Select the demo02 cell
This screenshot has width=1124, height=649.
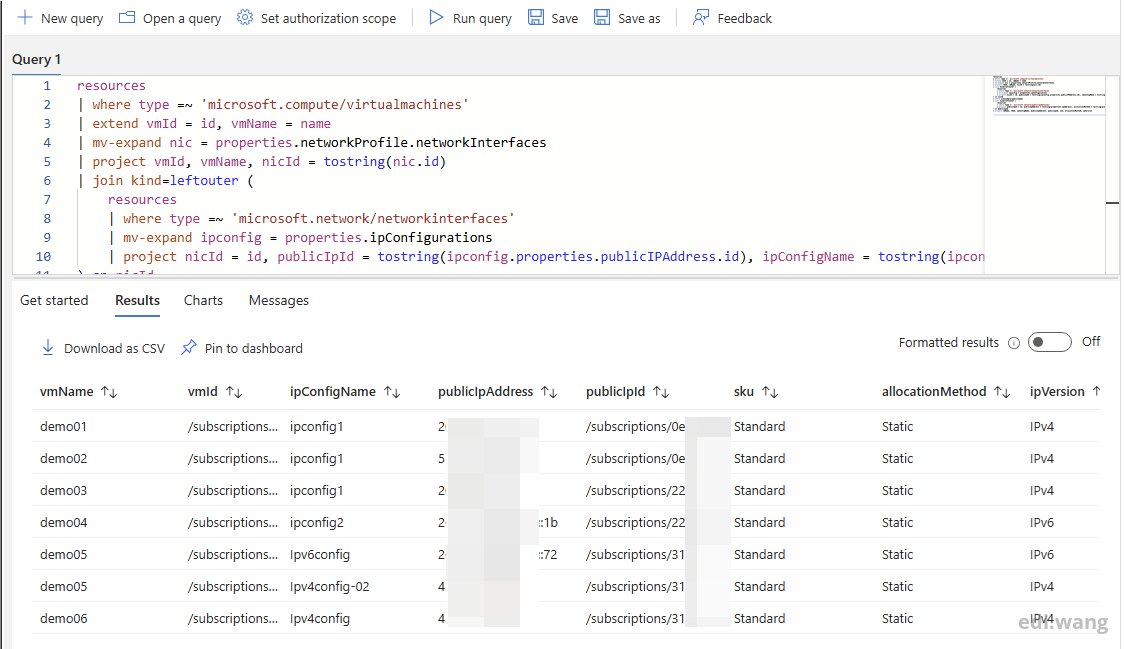pyautogui.click(x=63, y=459)
